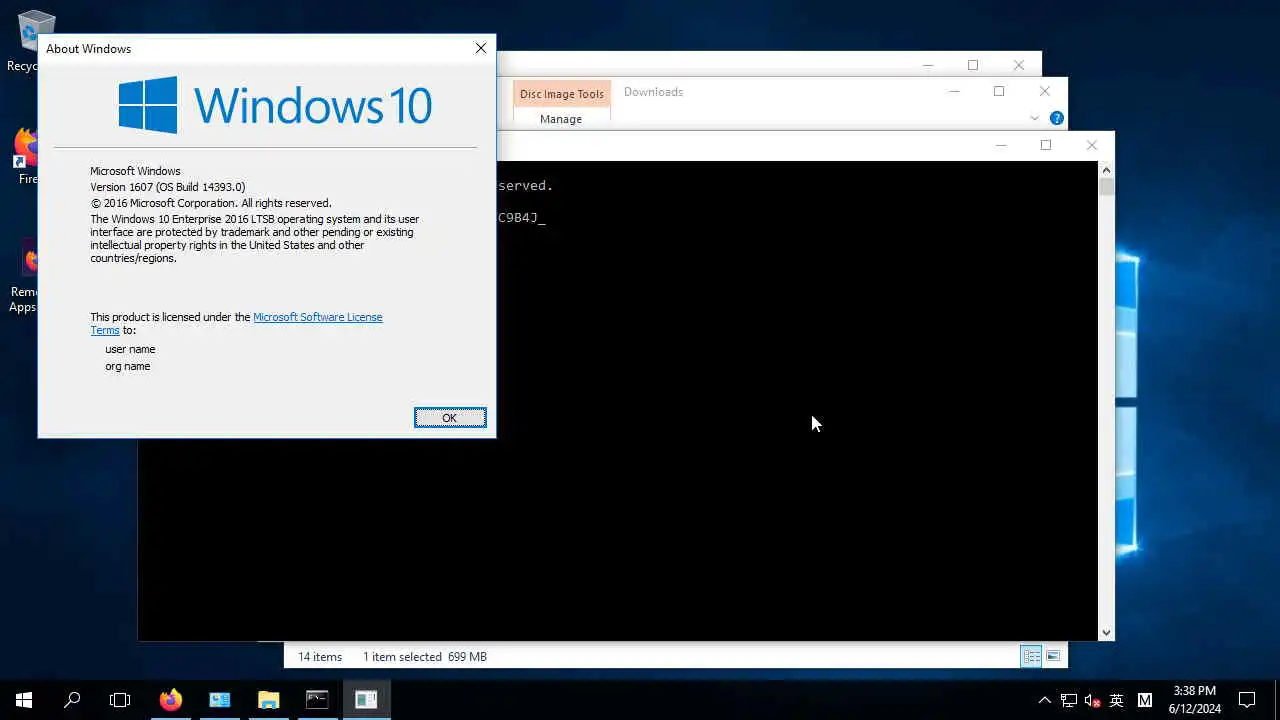The image size is (1280, 720).
Task: Click the M IME mode indicator
Action: click(x=1145, y=700)
